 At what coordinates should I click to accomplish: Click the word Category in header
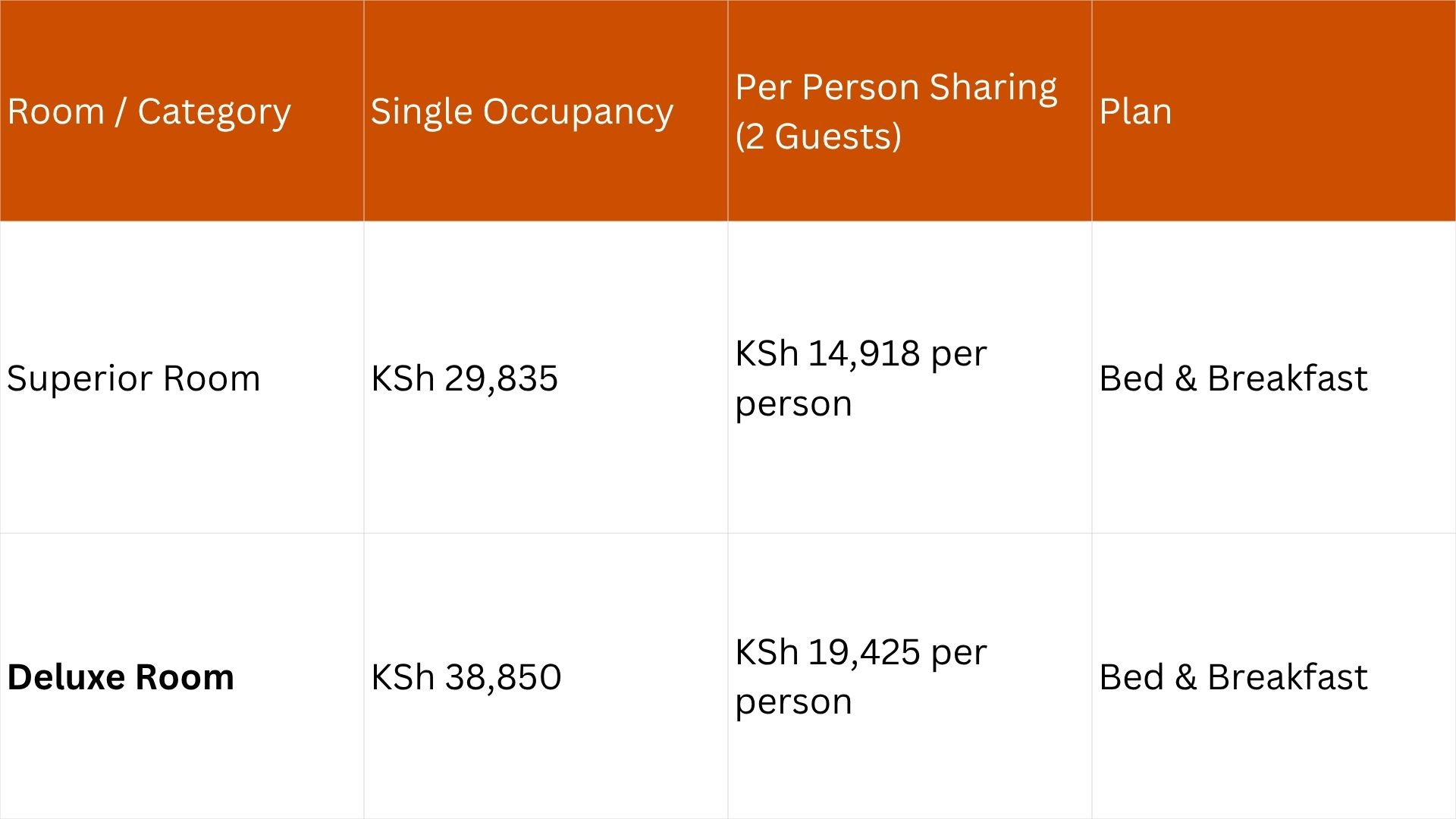click(x=214, y=111)
